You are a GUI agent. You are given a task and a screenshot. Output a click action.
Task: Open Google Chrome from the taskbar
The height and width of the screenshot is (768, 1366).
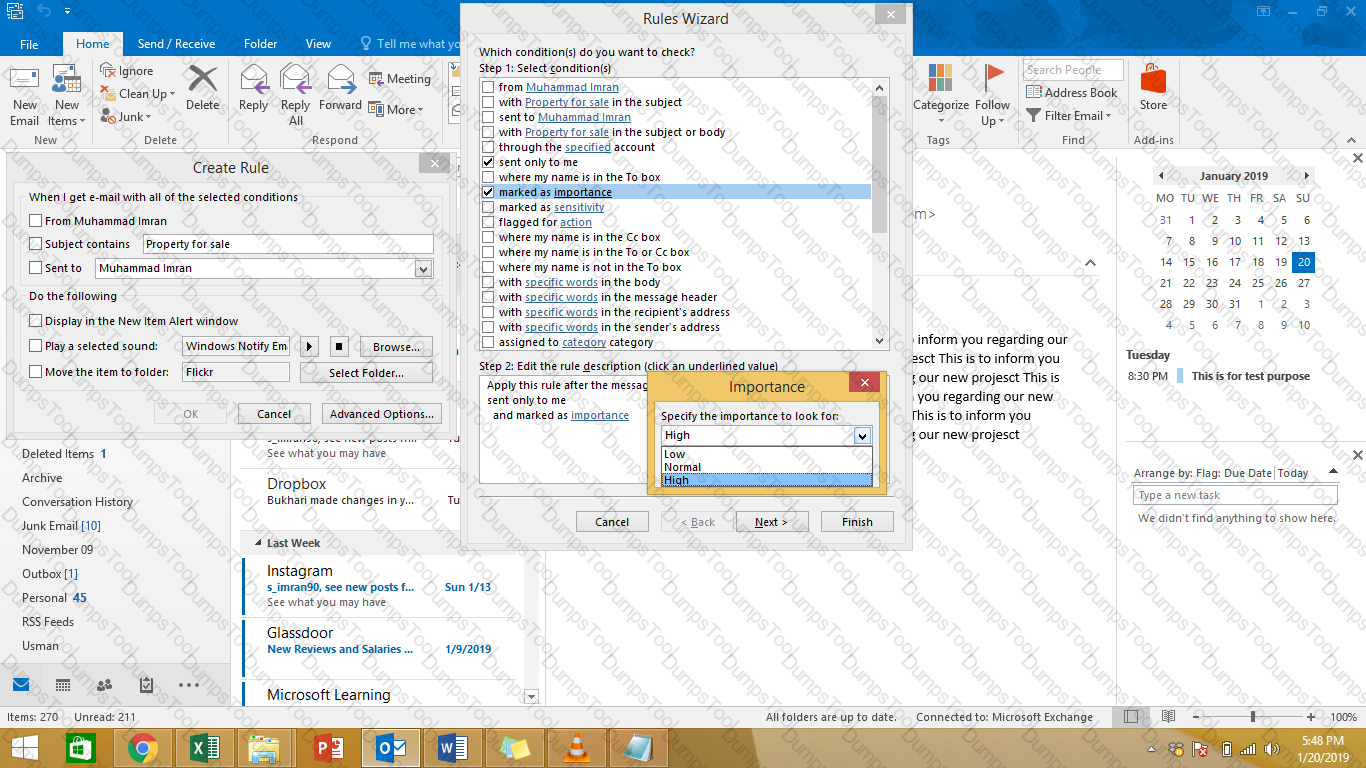(142, 748)
